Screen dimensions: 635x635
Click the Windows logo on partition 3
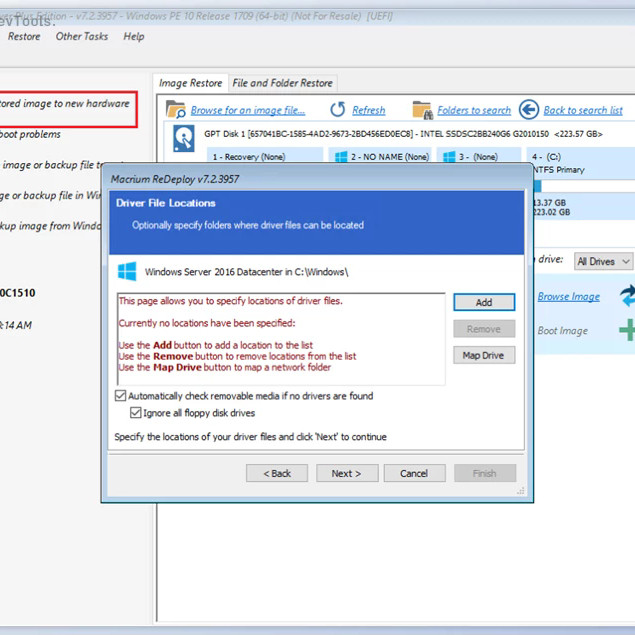coord(449,157)
